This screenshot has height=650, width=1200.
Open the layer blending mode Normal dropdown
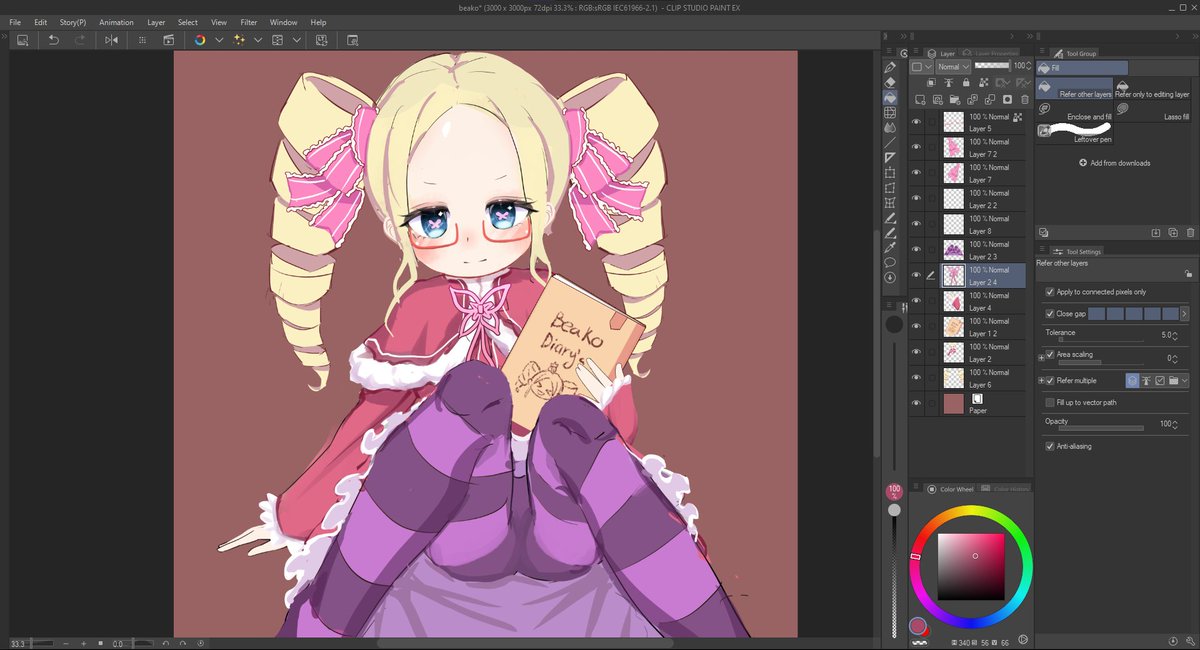click(953, 67)
